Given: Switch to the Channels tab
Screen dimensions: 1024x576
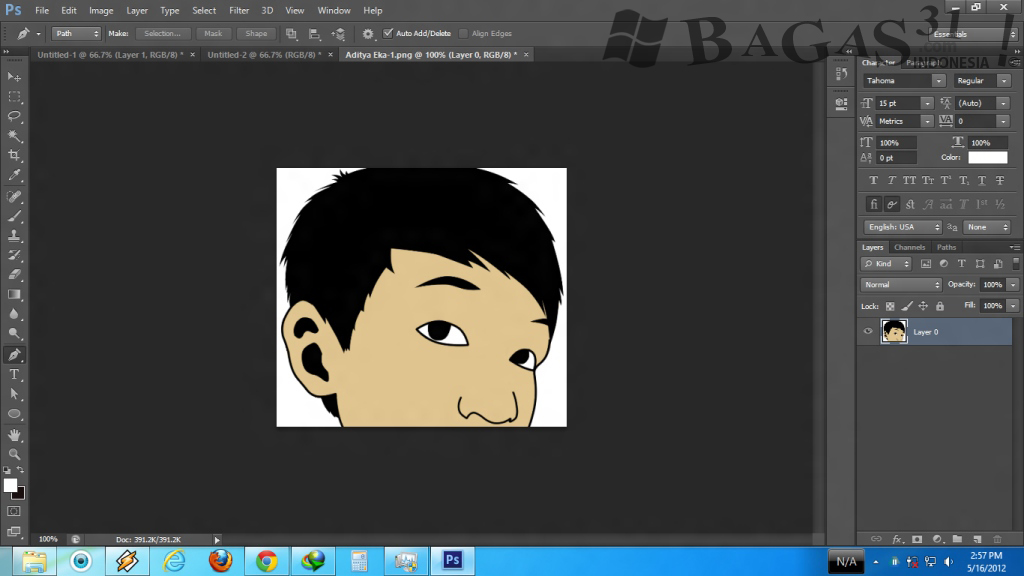Looking at the screenshot, I should [909, 247].
